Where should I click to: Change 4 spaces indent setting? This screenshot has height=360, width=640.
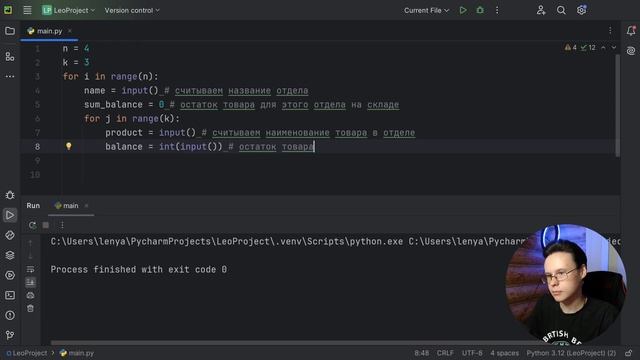(x=504, y=353)
